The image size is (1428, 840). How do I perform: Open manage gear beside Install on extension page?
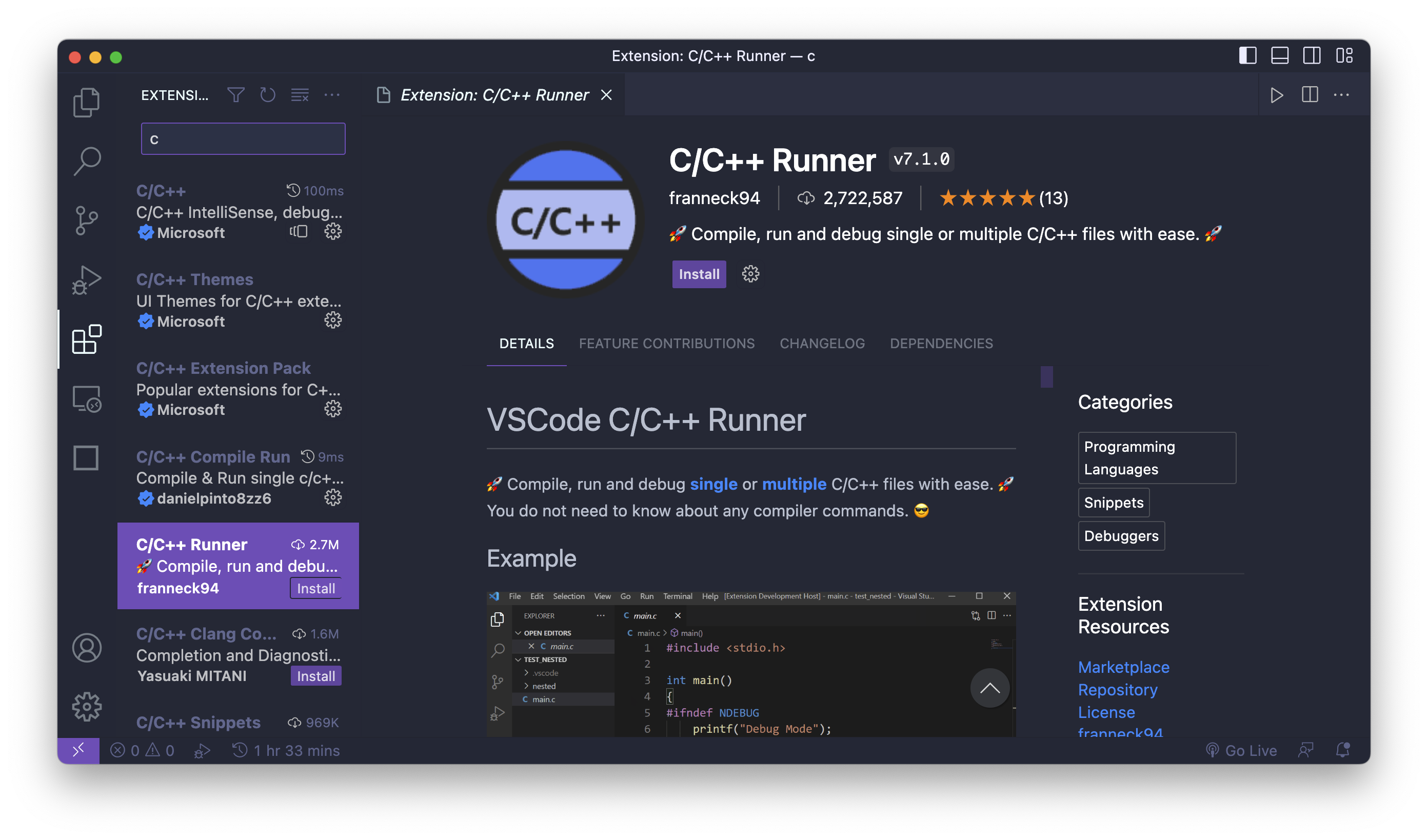point(750,274)
